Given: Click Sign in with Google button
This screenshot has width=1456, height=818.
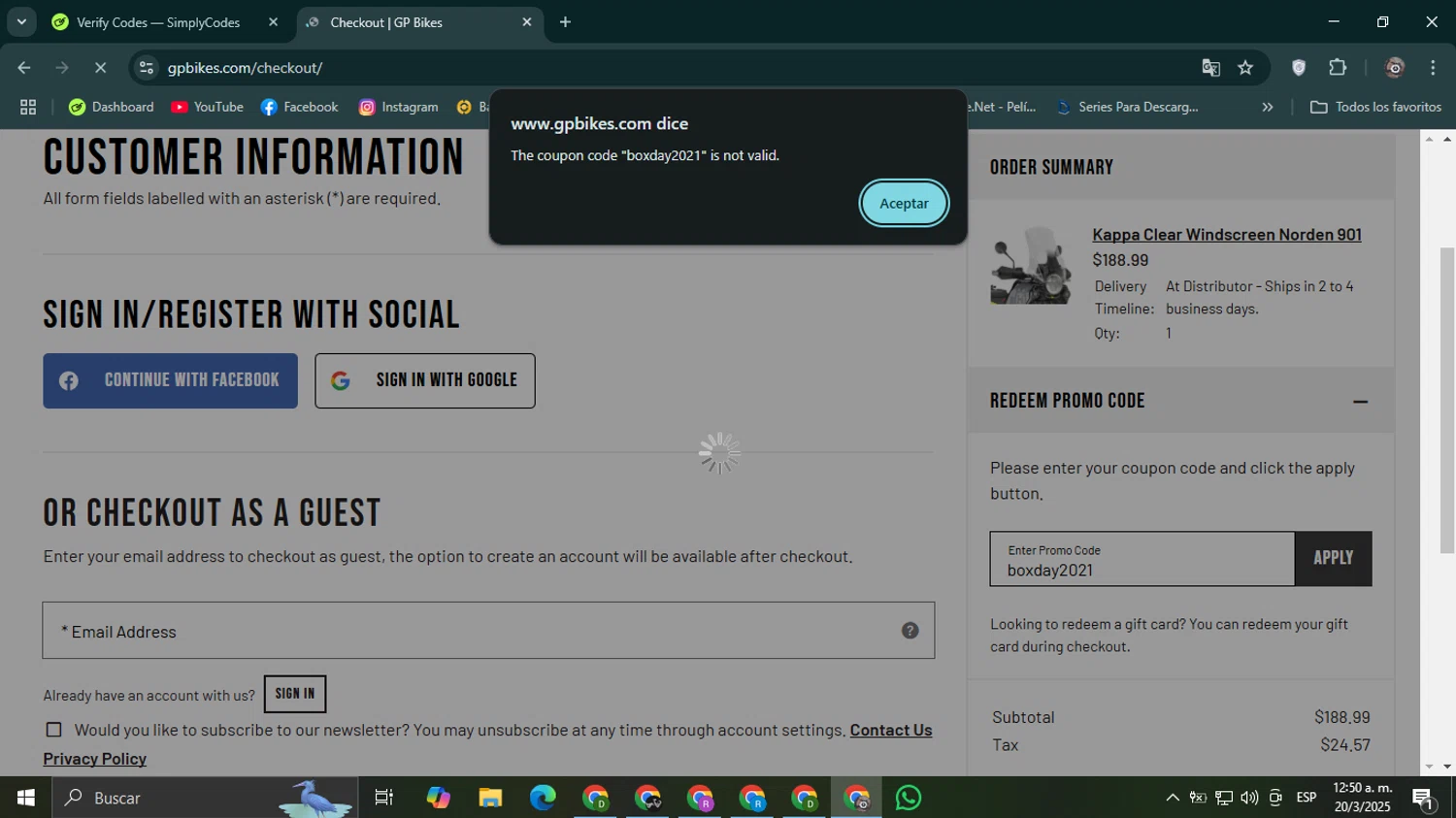Looking at the screenshot, I should click(425, 380).
